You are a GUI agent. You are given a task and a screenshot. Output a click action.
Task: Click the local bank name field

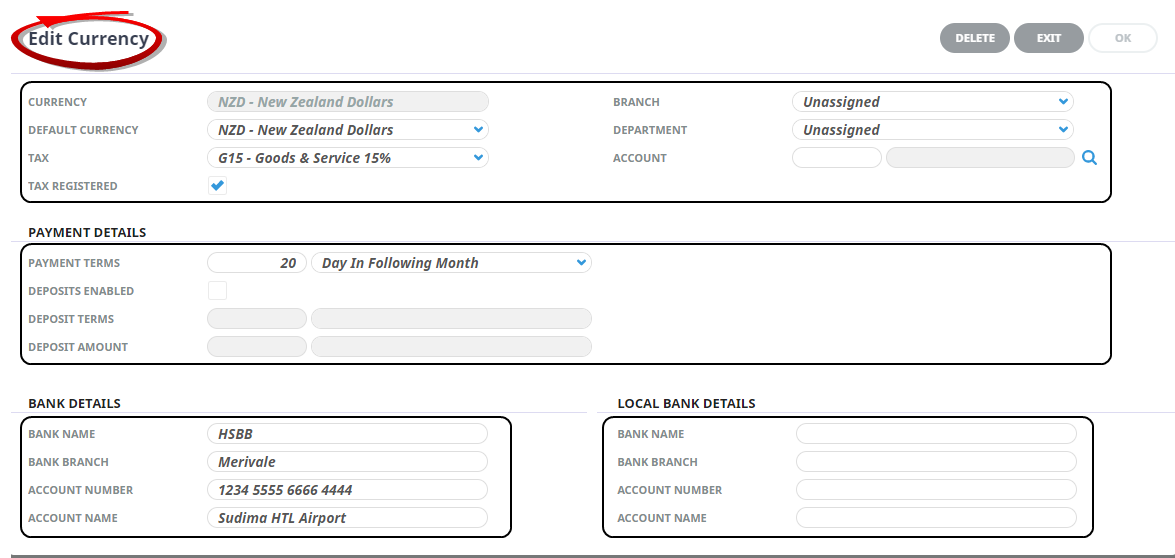[x=936, y=434]
